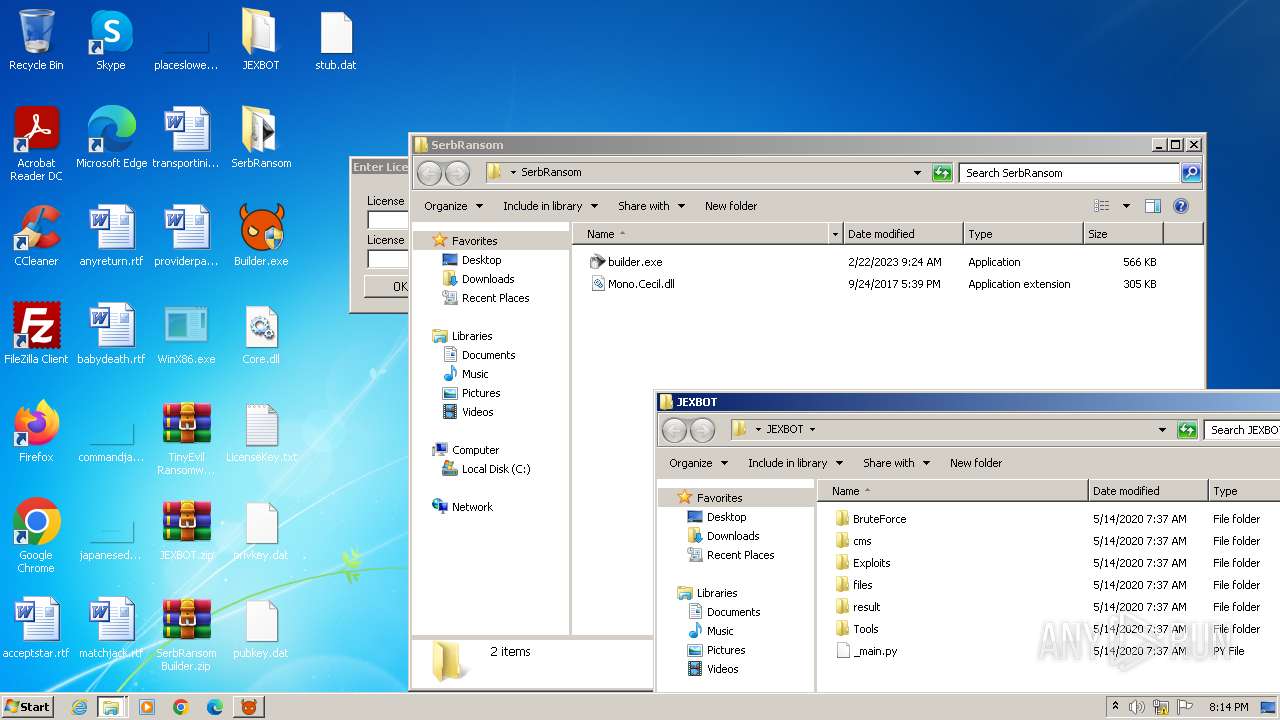This screenshot has height=720, width=1280.
Task: Click the search icon in SerbRansom window
Action: 1190,172
